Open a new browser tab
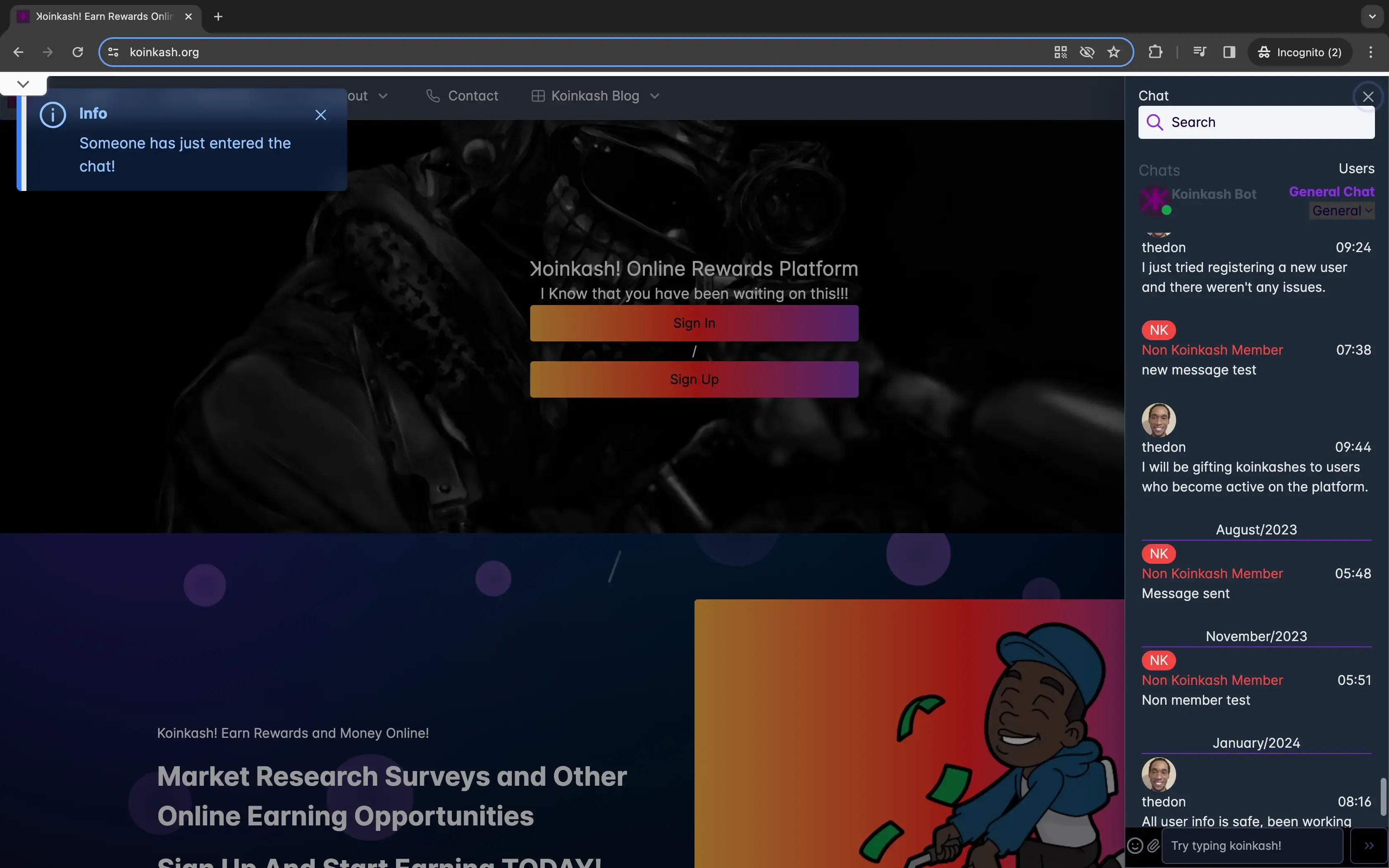The height and width of the screenshot is (868, 1389). click(x=218, y=17)
